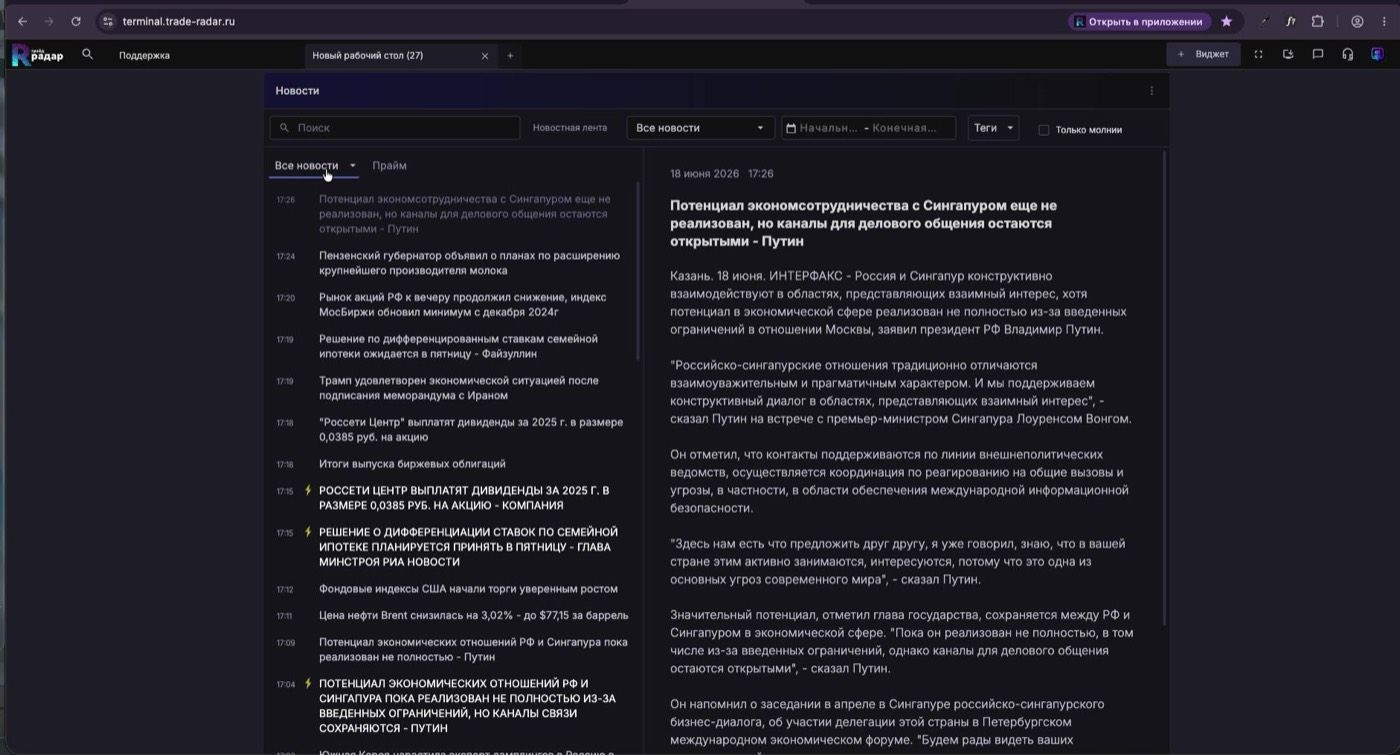Image resolution: width=1400 pixels, height=755 pixels.
Task: Select the 'Все новости' tab
Action: (306, 166)
